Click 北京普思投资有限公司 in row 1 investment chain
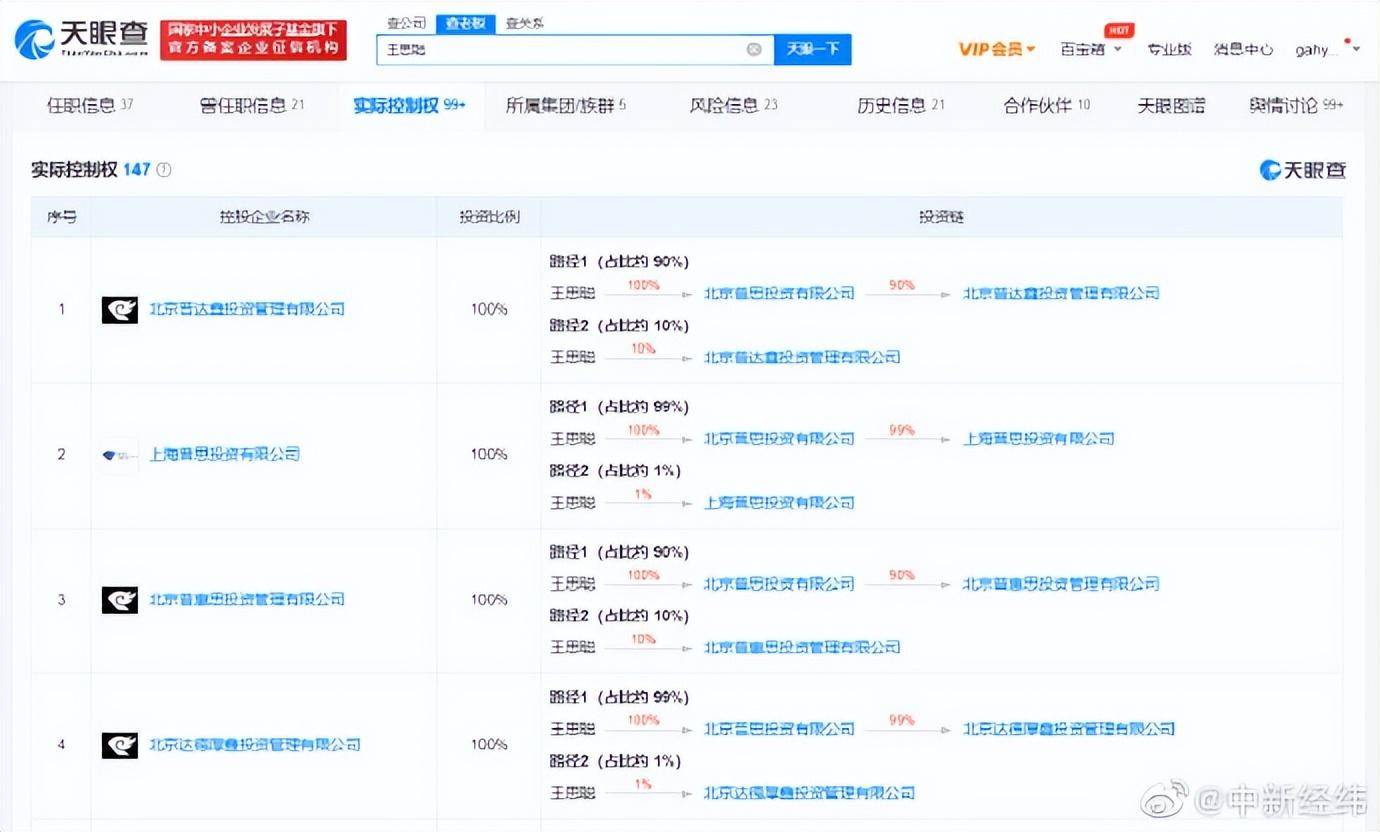This screenshot has width=1380, height=832. pyautogui.click(x=779, y=294)
